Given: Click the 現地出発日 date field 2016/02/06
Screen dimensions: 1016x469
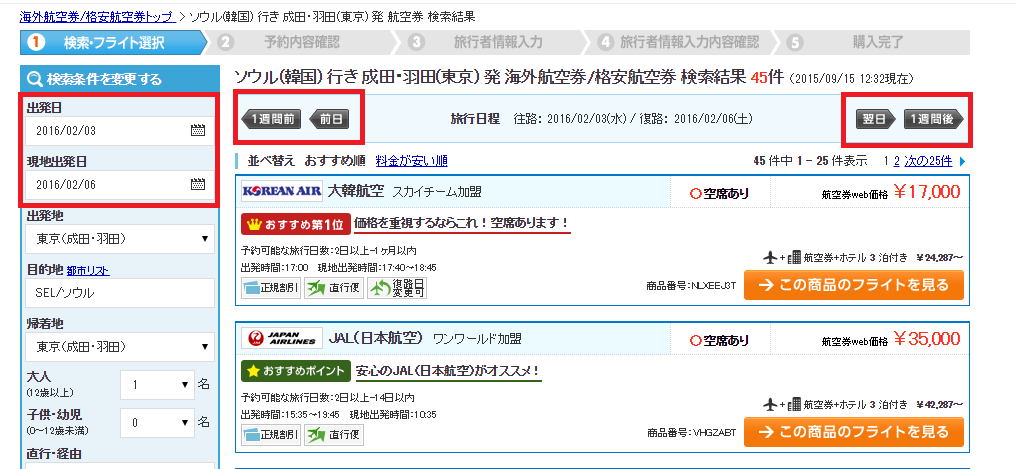Looking at the screenshot, I should point(120,185).
